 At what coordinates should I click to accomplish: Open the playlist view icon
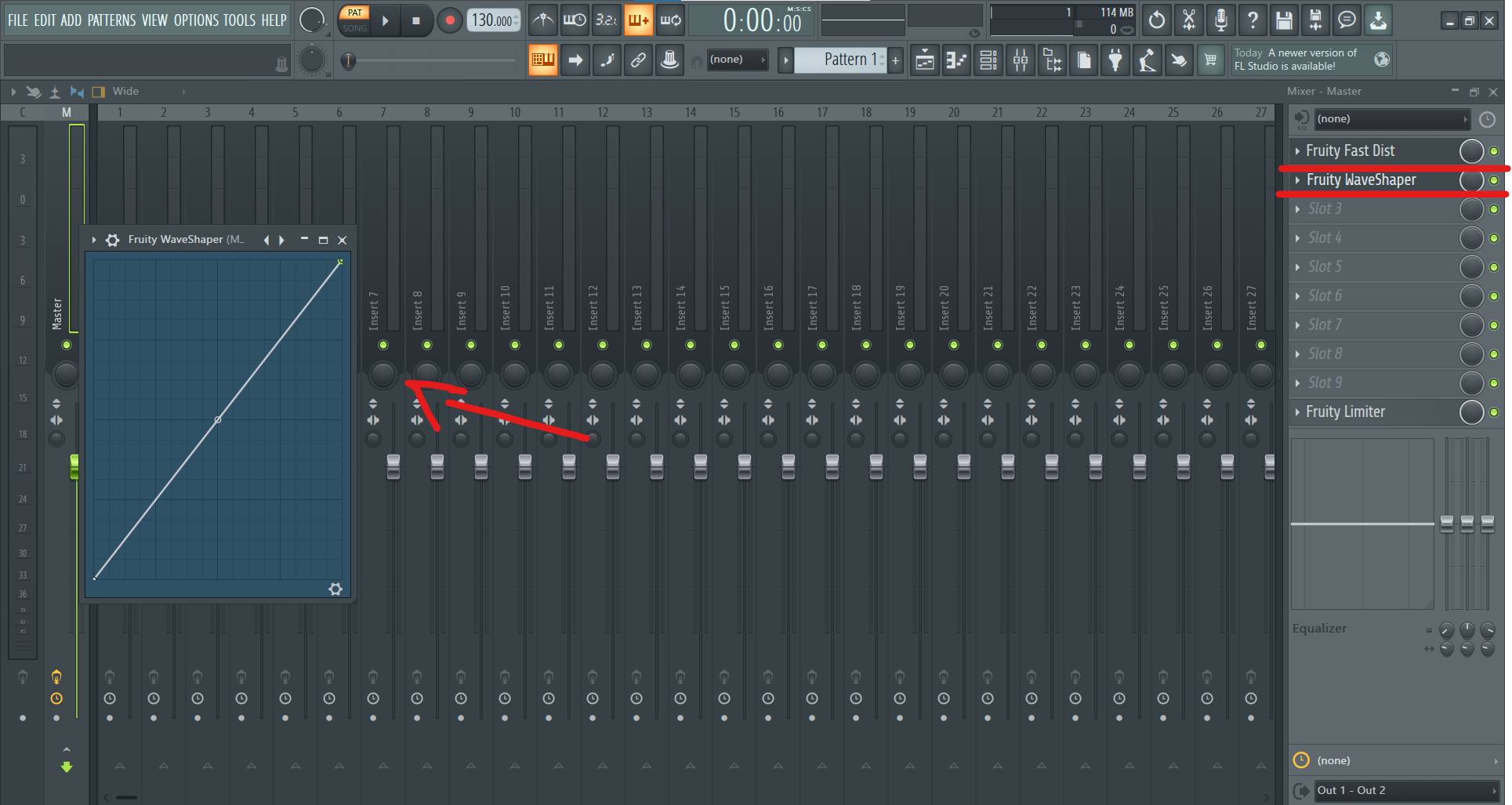click(925, 60)
